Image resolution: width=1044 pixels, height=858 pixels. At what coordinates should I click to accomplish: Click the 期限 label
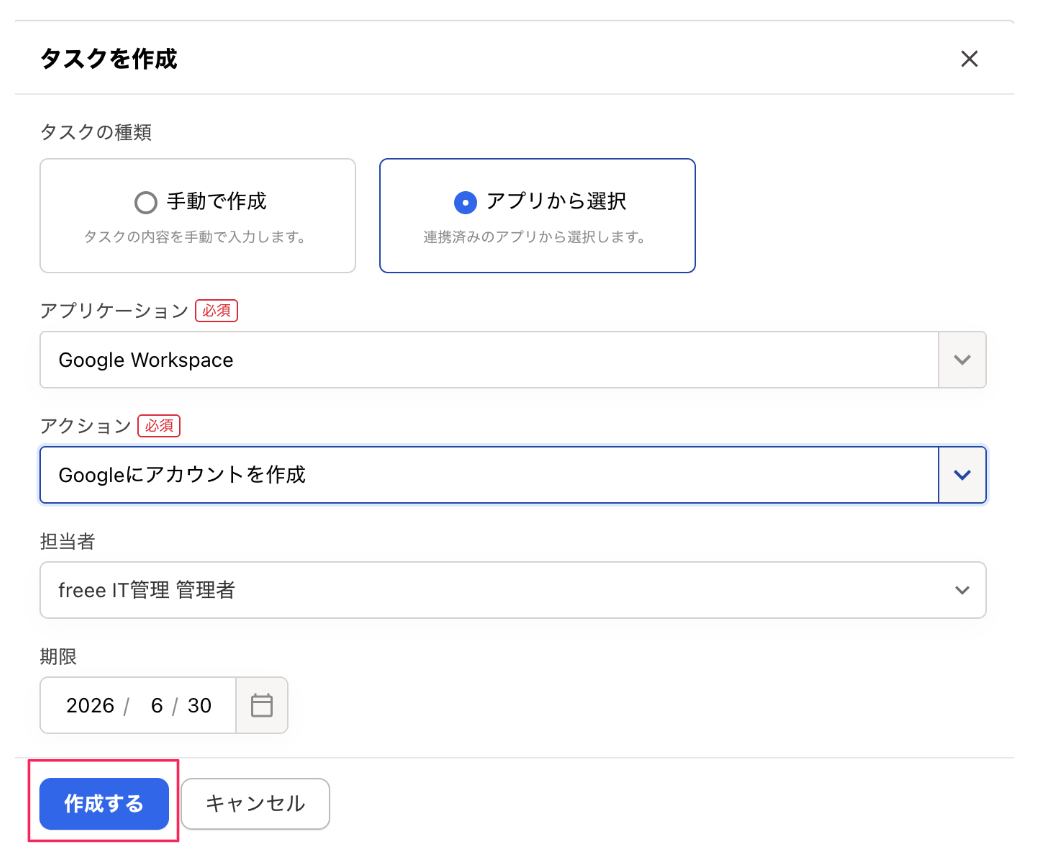(x=59, y=656)
